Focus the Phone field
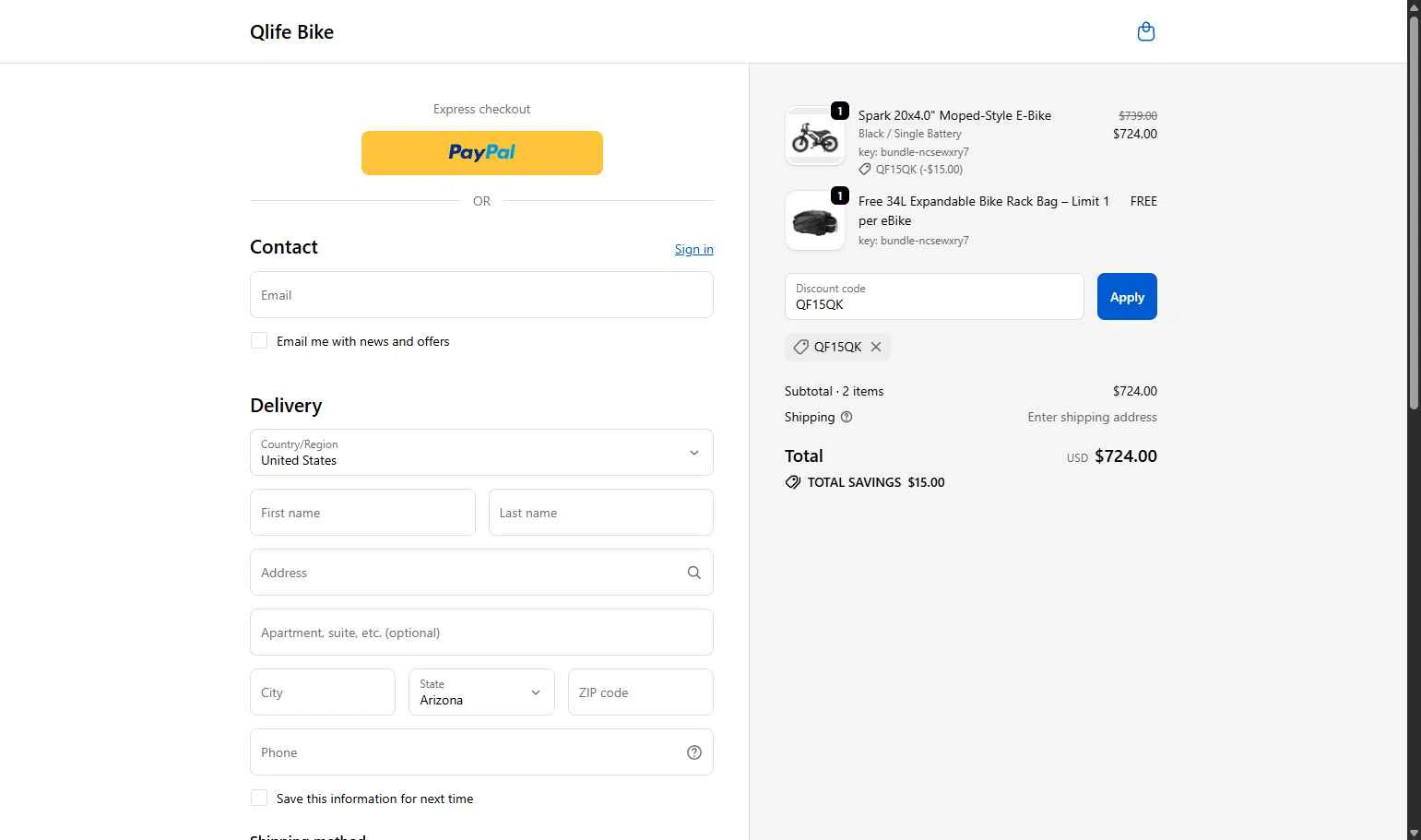Viewport: 1421px width, 840px height. pyautogui.click(x=481, y=752)
